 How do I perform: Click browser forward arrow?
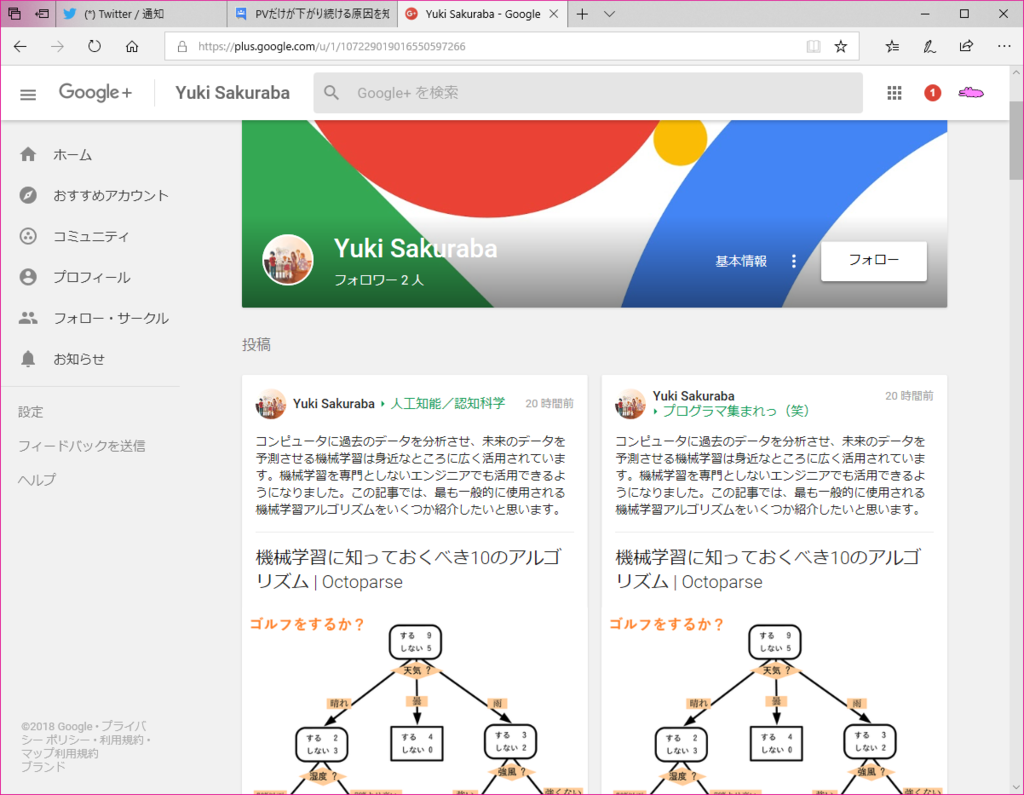click(57, 46)
